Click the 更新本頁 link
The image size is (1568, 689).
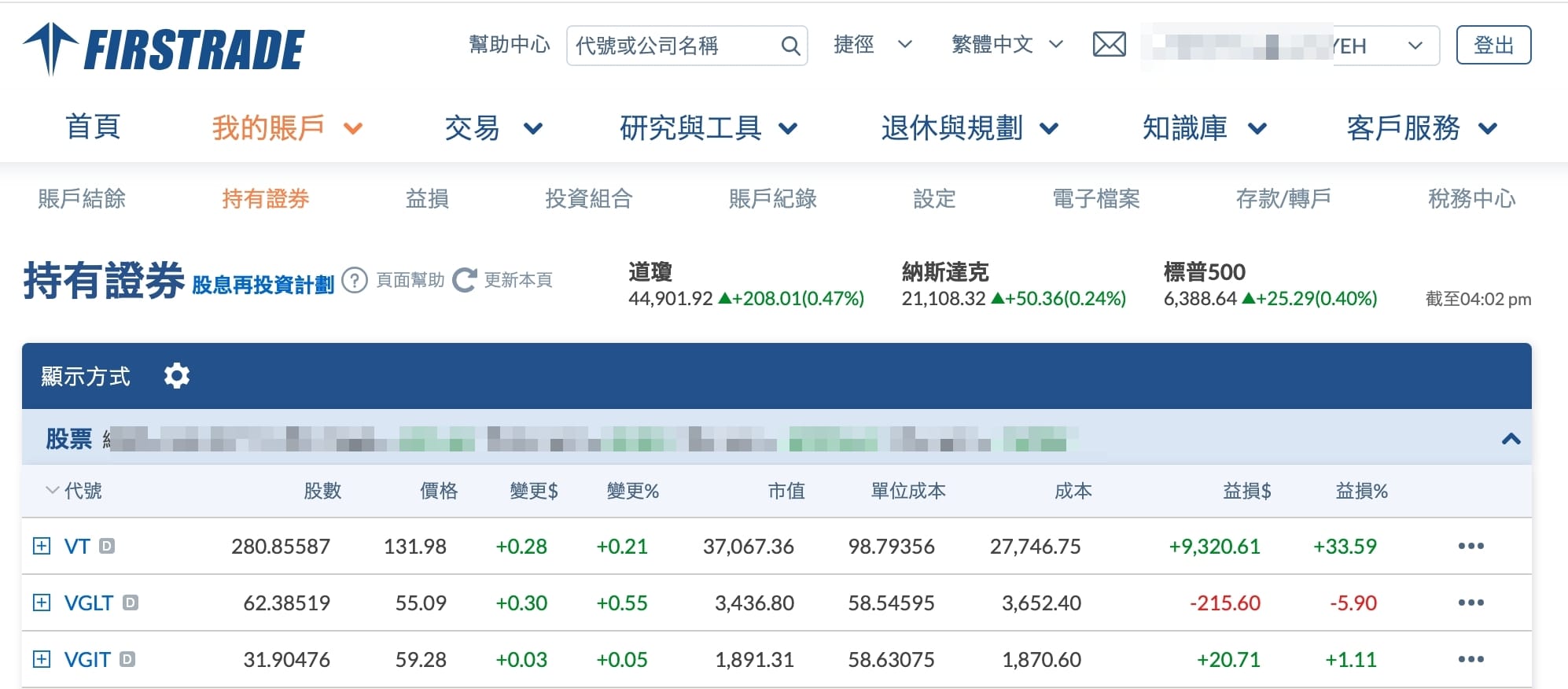click(x=518, y=280)
